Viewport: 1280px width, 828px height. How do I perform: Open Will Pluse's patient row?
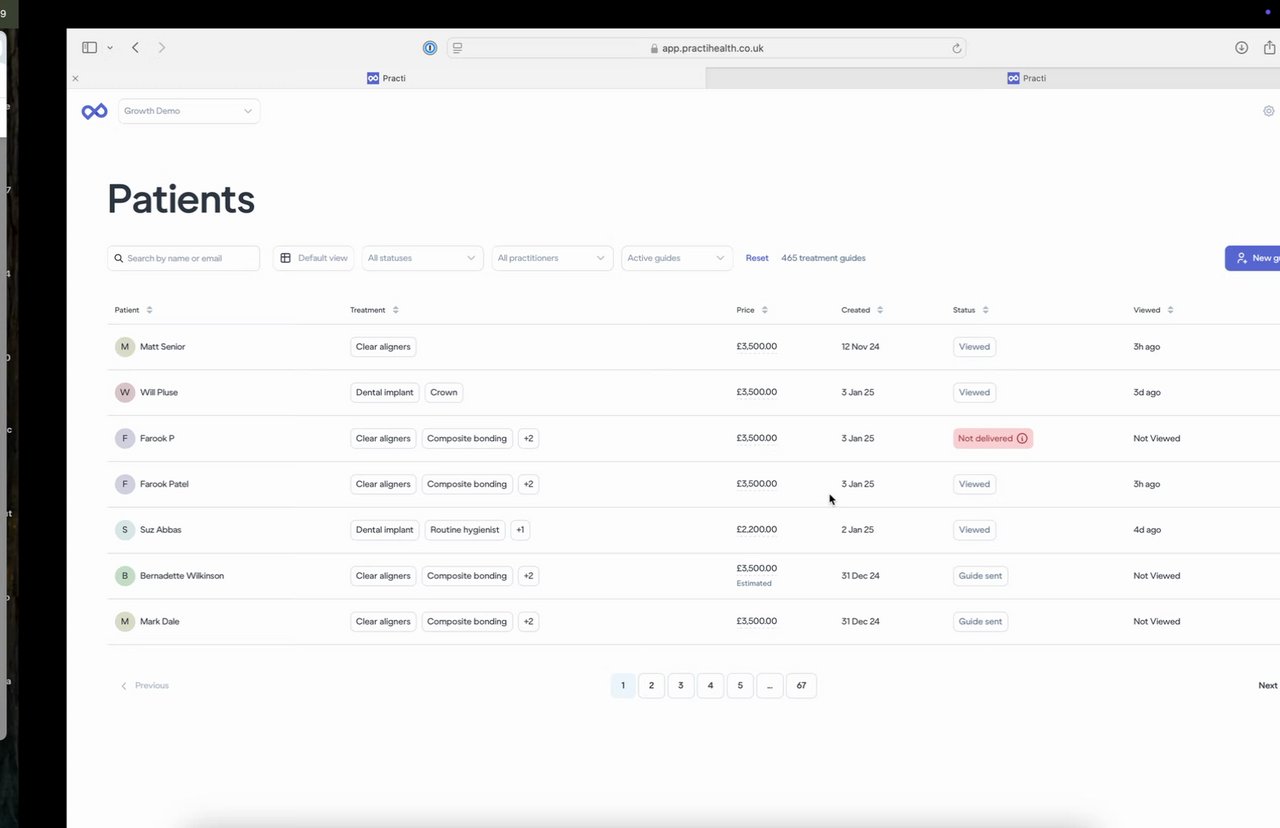(x=693, y=393)
